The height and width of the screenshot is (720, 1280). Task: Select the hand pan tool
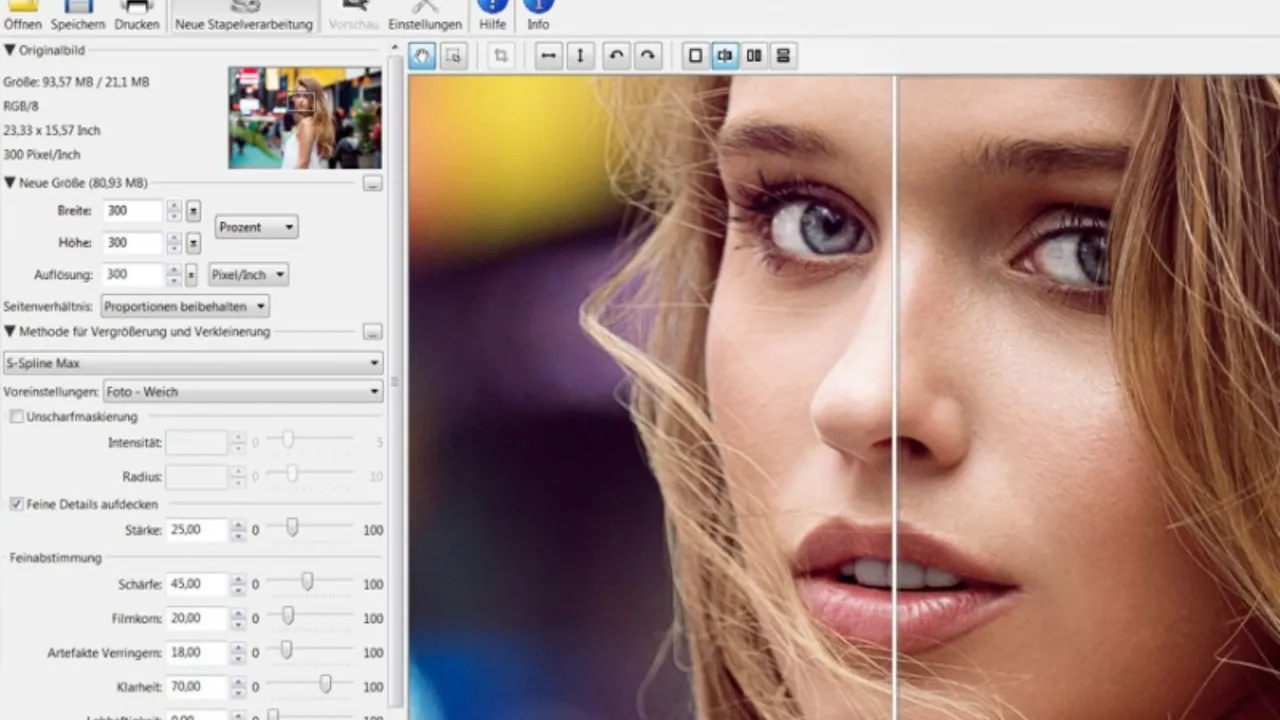[422, 56]
